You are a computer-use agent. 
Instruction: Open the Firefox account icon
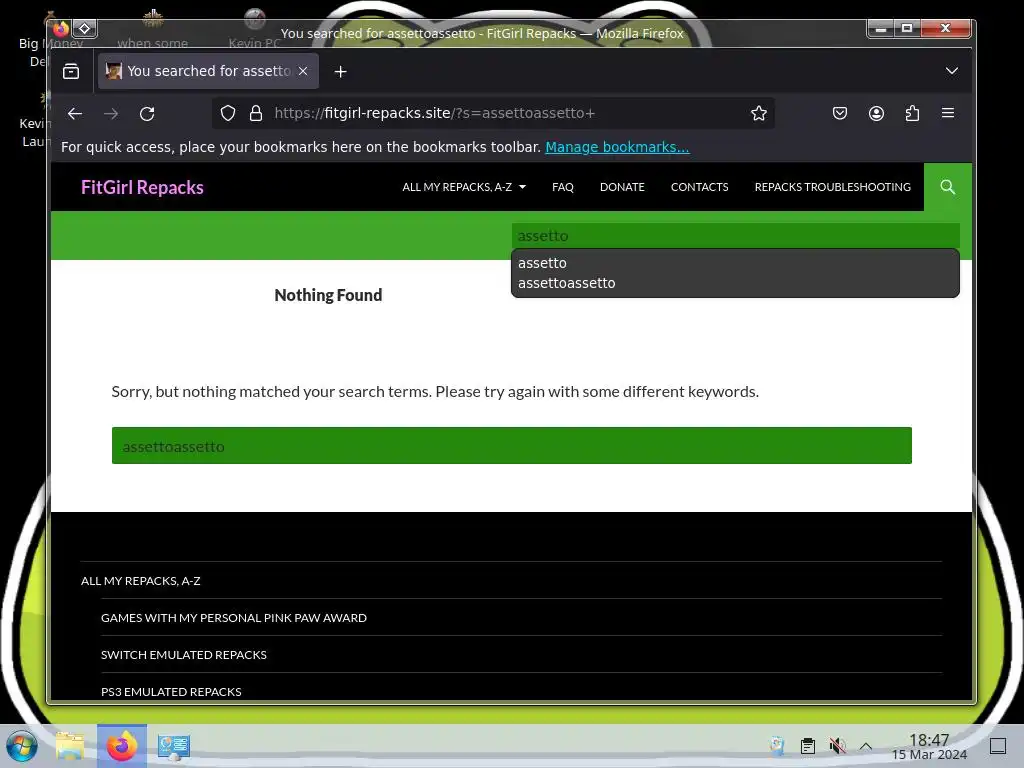click(876, 113)
